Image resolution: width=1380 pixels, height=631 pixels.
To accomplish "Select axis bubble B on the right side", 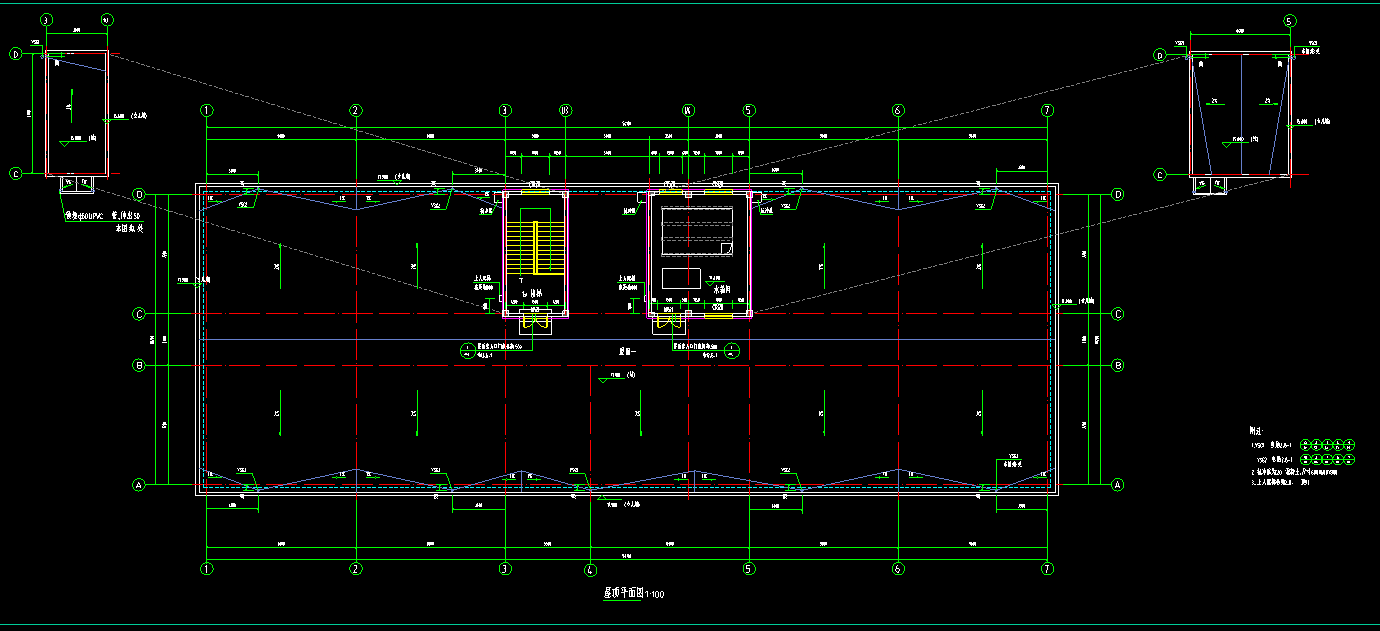I will point(1118,366).
